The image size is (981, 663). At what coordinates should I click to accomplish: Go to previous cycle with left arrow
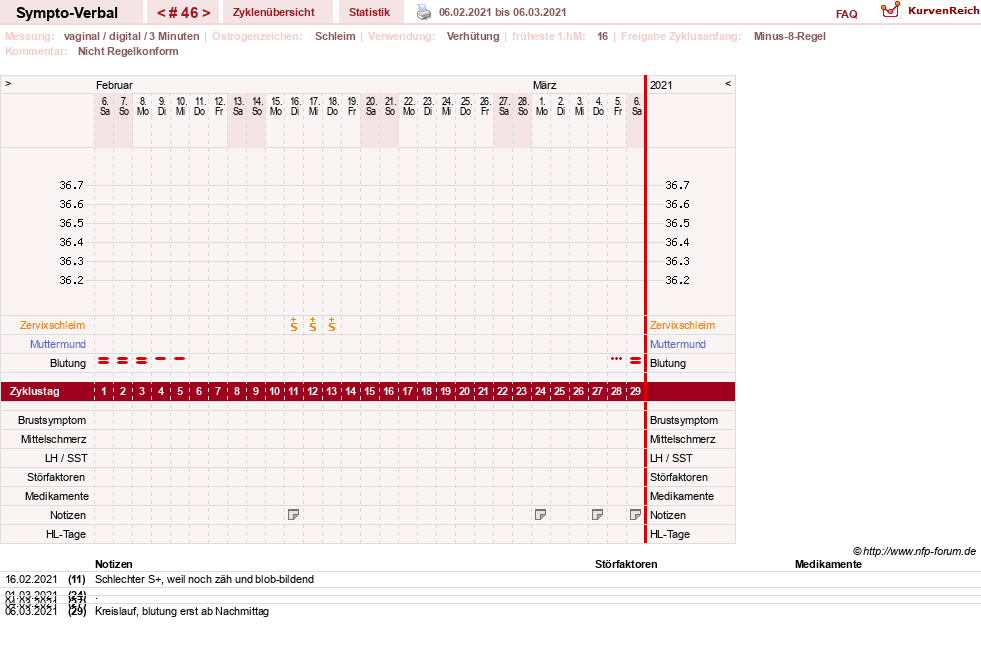click(161, 13)
